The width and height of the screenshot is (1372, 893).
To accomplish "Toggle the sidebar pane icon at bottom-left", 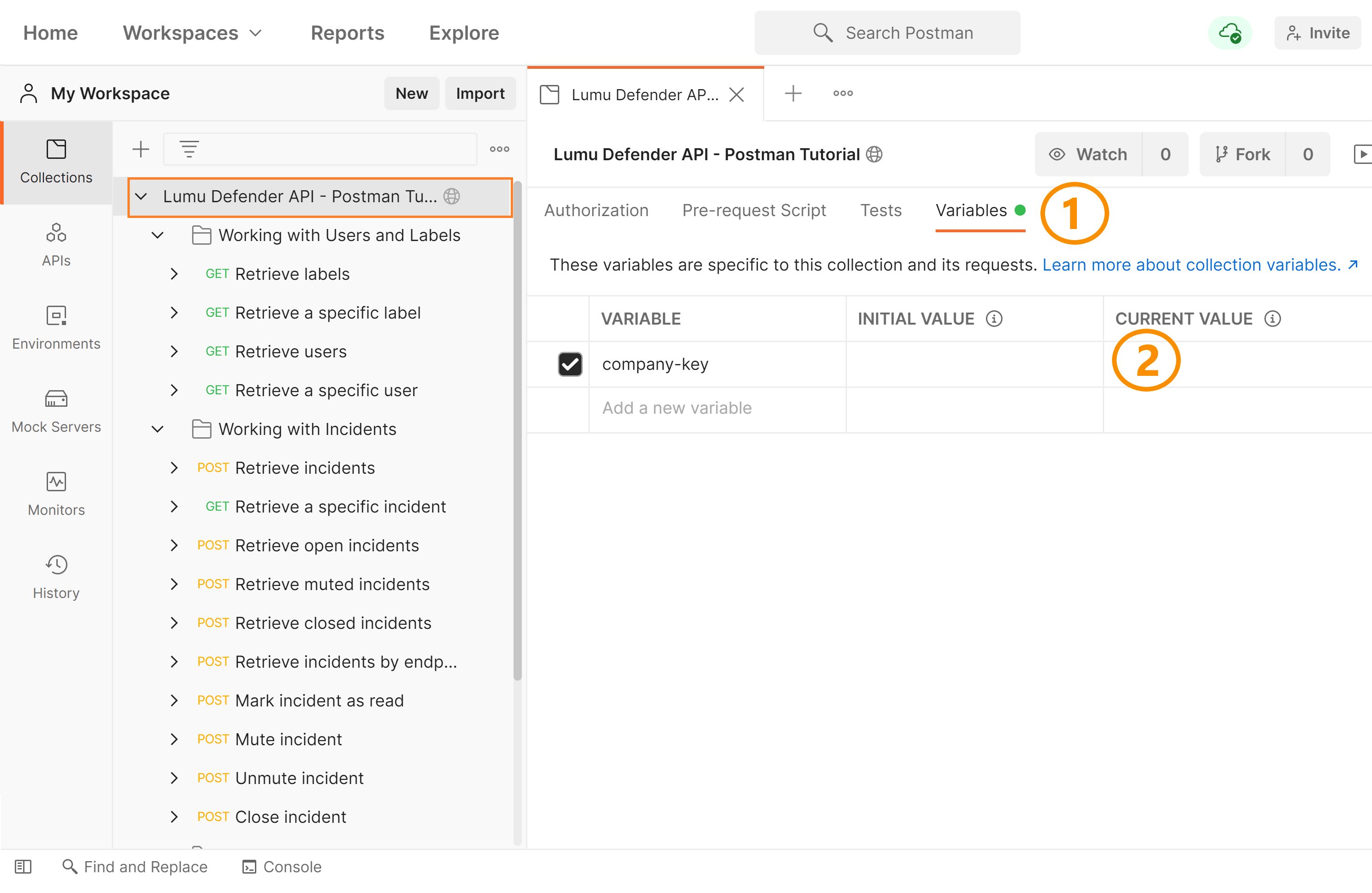I will pyautogui.click(x=23, y=867).
